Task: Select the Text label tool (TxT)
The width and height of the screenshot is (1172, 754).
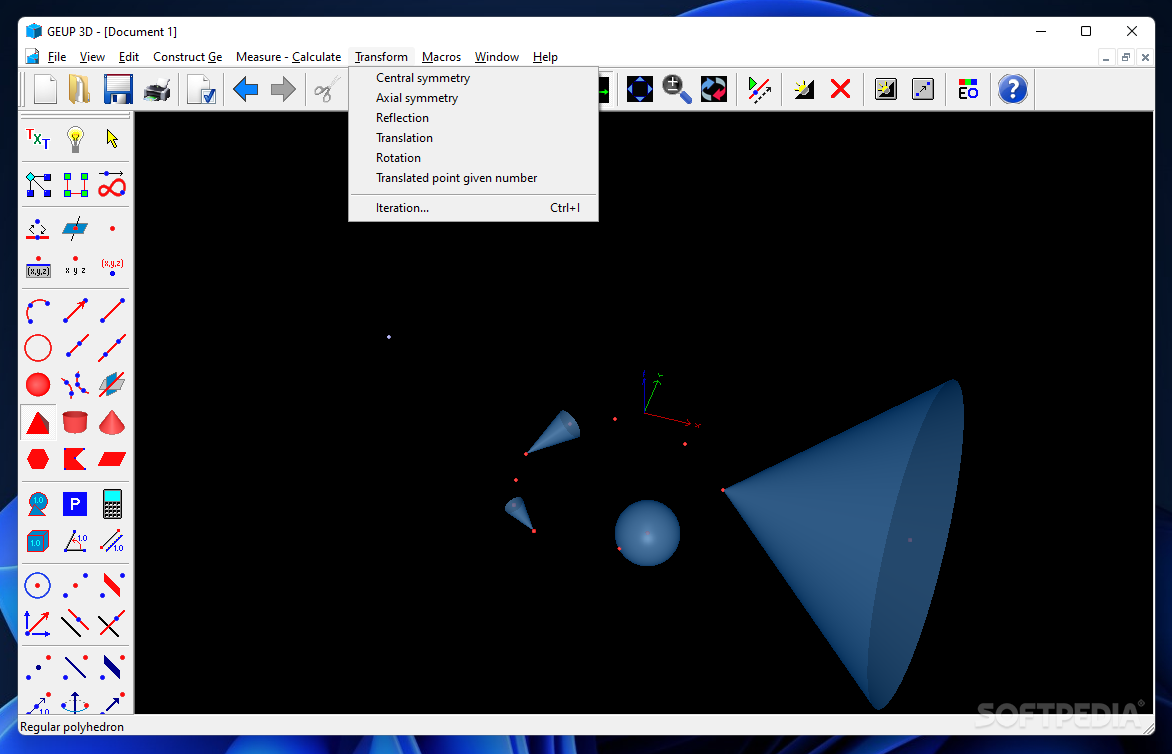Action: 38,139
